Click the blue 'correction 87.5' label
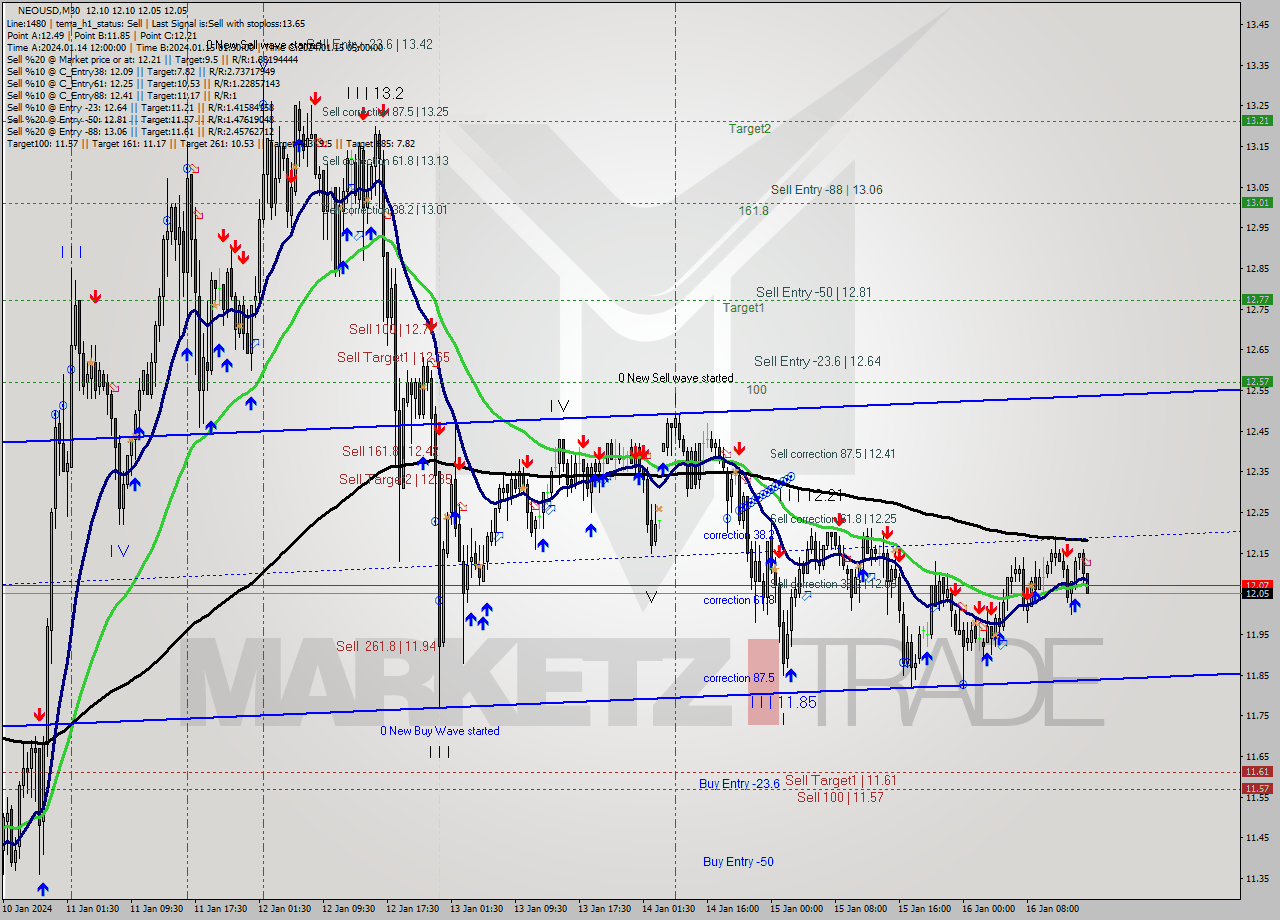Image resolution: width=1280 pixels, height=920 pixels. (x=738, y=678)
